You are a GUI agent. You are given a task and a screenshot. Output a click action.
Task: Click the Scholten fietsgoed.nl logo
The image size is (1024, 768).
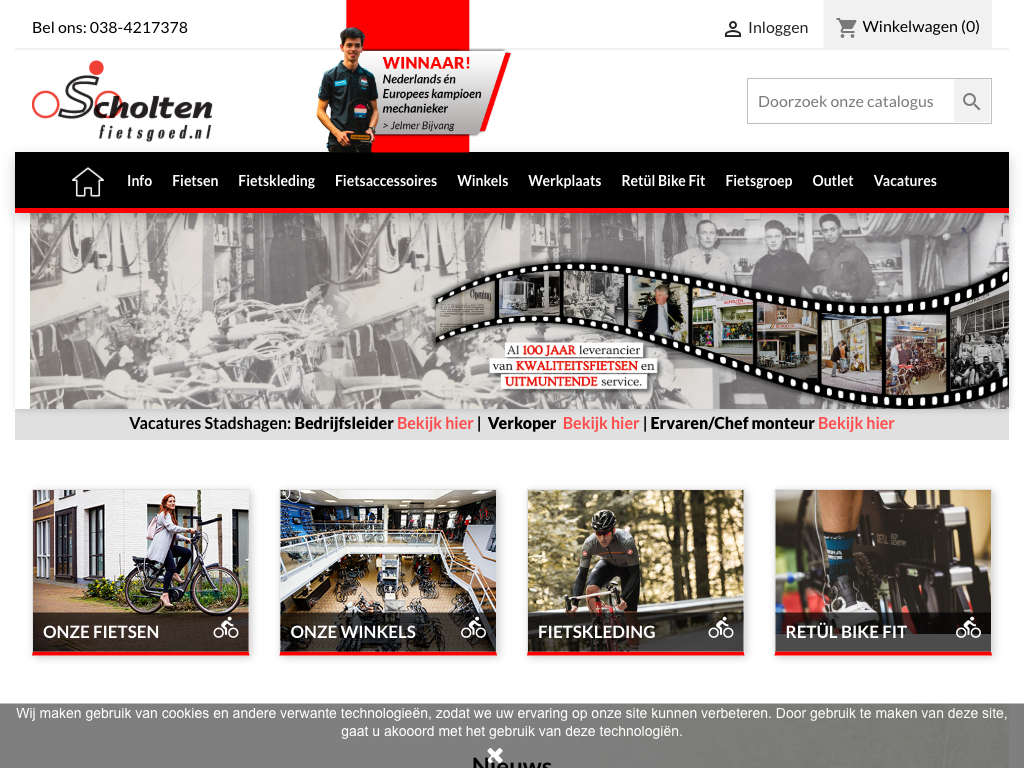[x=122, y=101]
